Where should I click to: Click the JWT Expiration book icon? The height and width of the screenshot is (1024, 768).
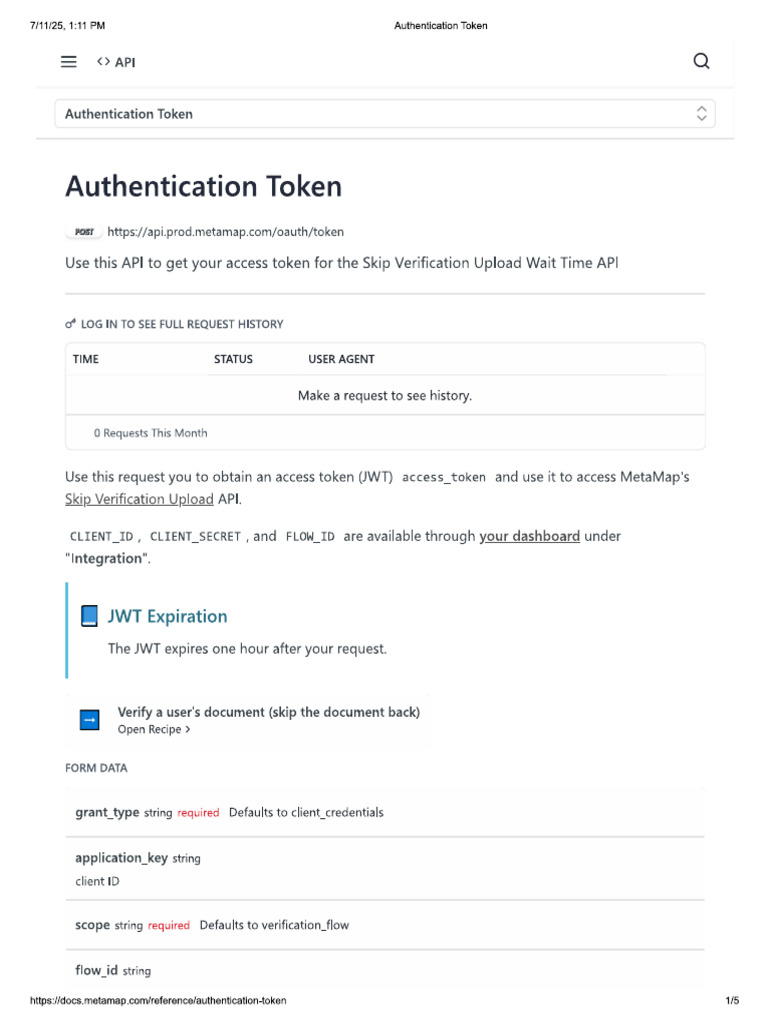tap(89, 616)
